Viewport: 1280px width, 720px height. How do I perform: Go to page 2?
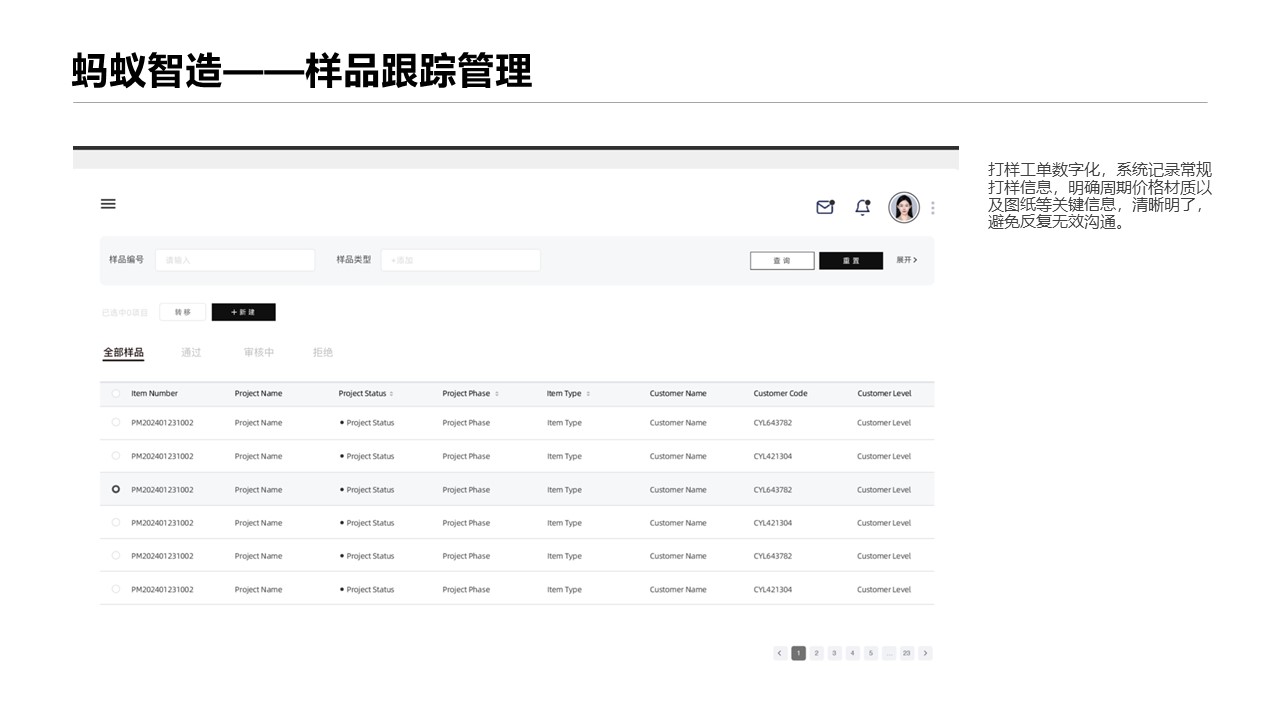coord(816,653)
